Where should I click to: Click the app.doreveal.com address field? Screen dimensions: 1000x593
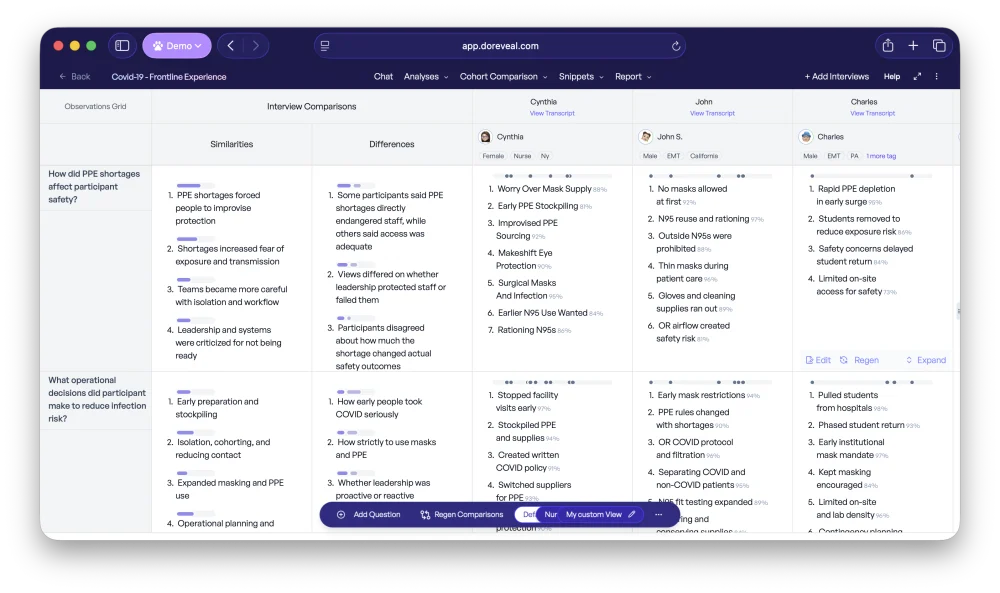(x=500, y=46)
